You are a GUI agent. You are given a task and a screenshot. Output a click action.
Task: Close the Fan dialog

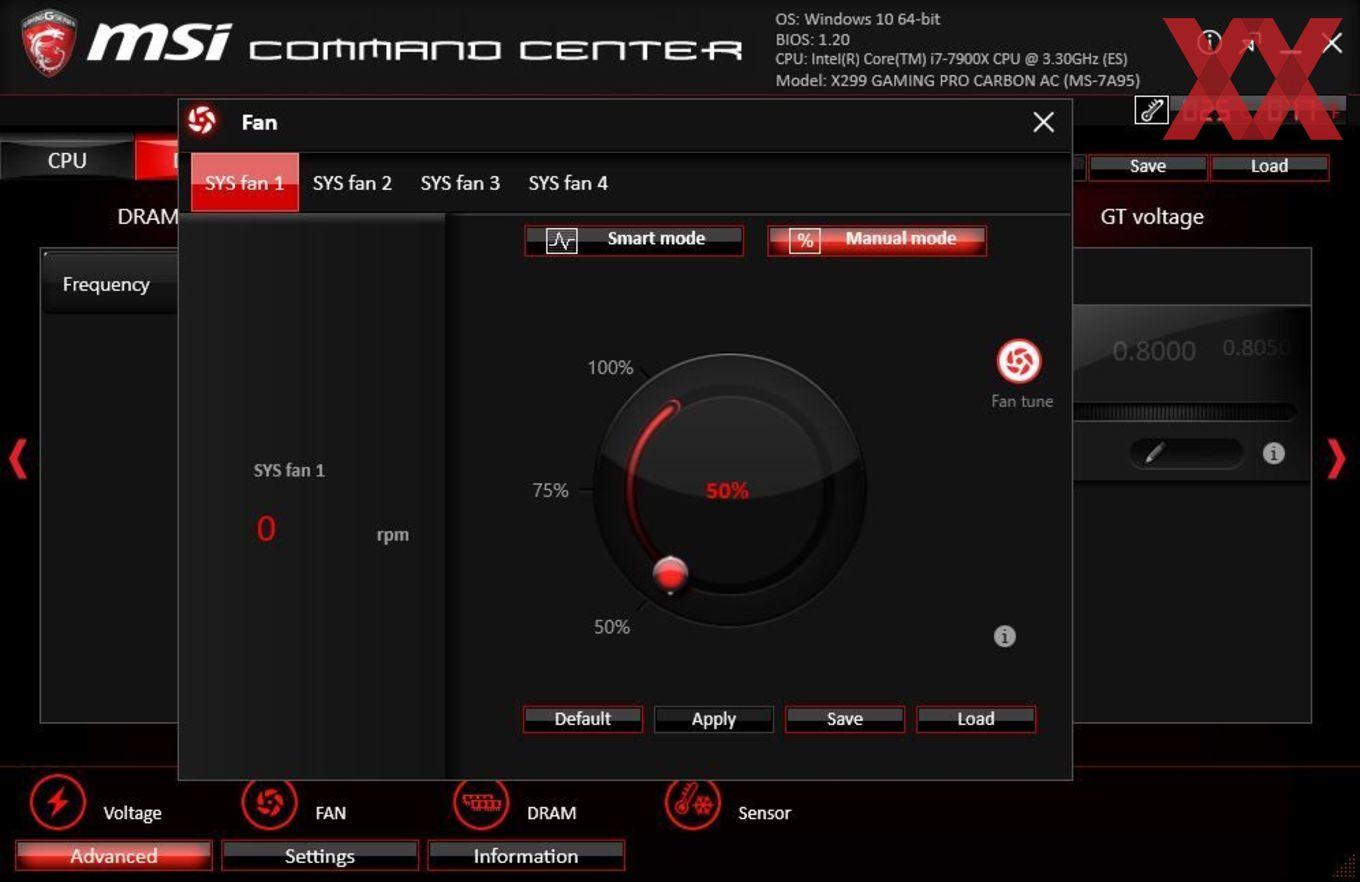[x=1043, y=122]
